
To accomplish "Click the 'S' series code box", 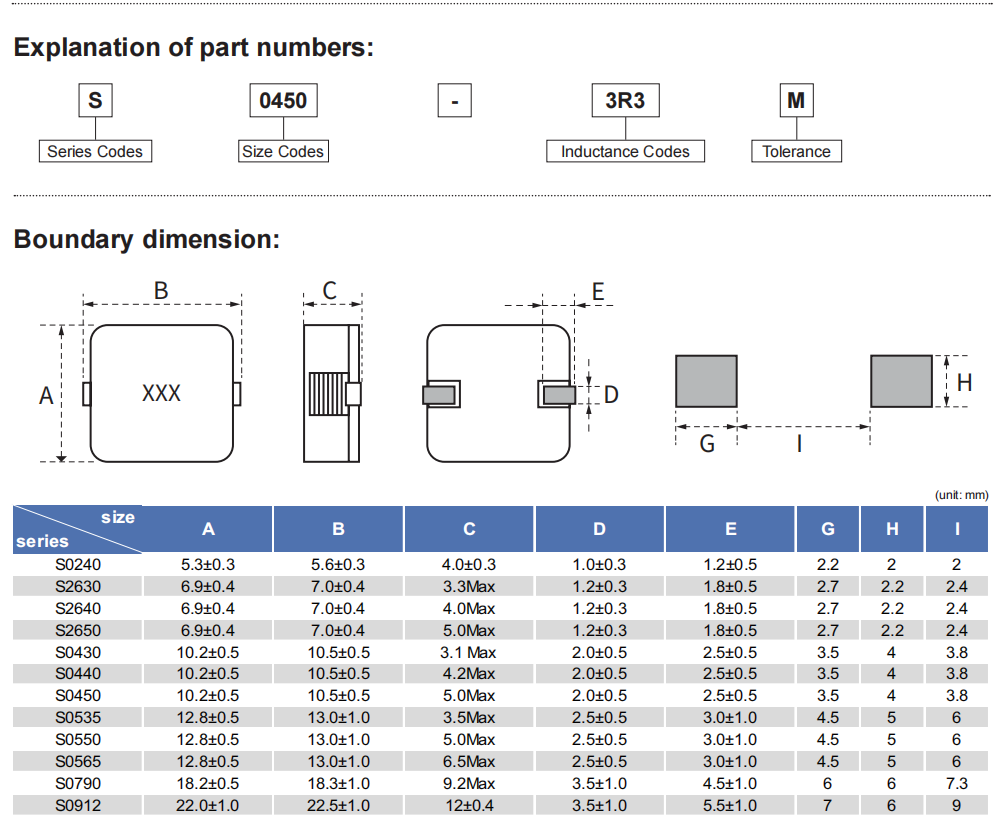I will tap(95, 101).
